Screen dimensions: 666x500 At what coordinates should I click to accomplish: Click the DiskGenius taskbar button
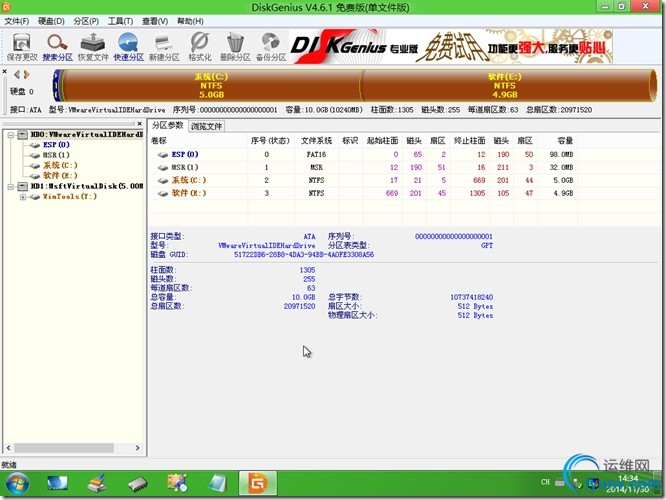(258, 483)
